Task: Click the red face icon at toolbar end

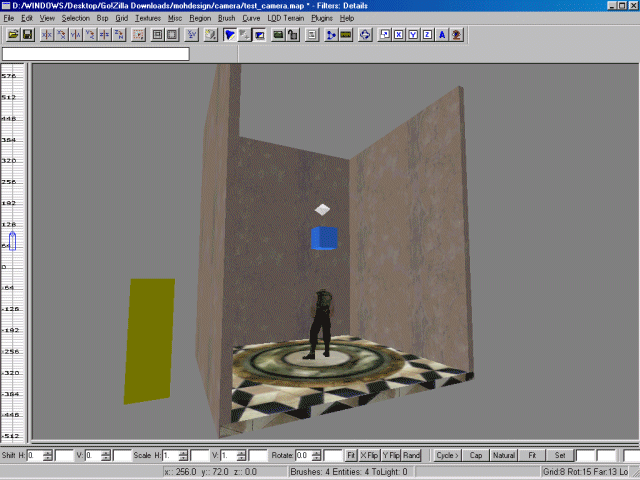Action: [x=456, y=35]
